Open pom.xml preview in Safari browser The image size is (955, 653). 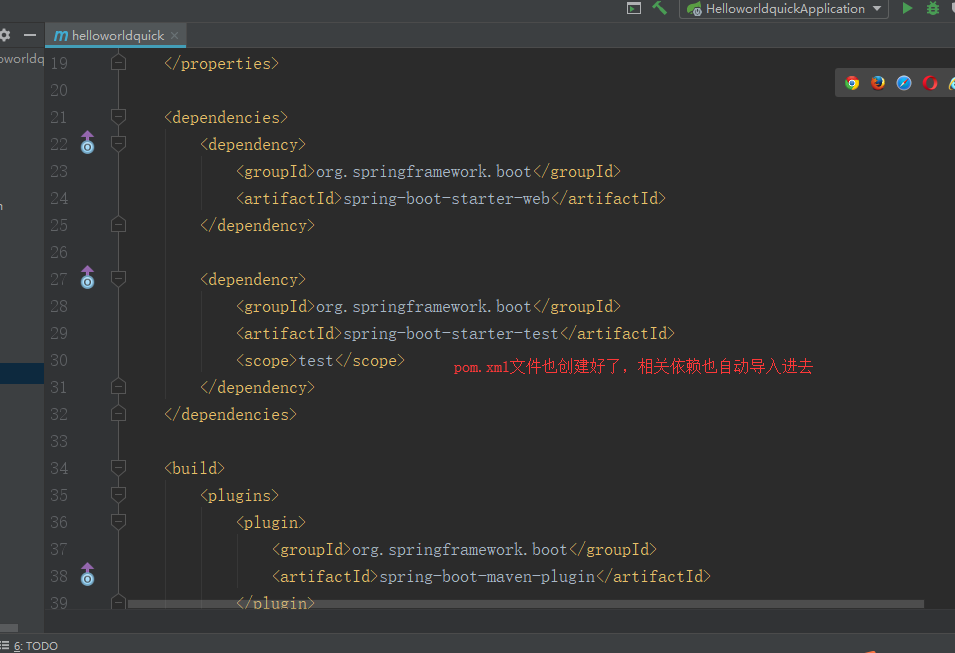click(904, 83)
